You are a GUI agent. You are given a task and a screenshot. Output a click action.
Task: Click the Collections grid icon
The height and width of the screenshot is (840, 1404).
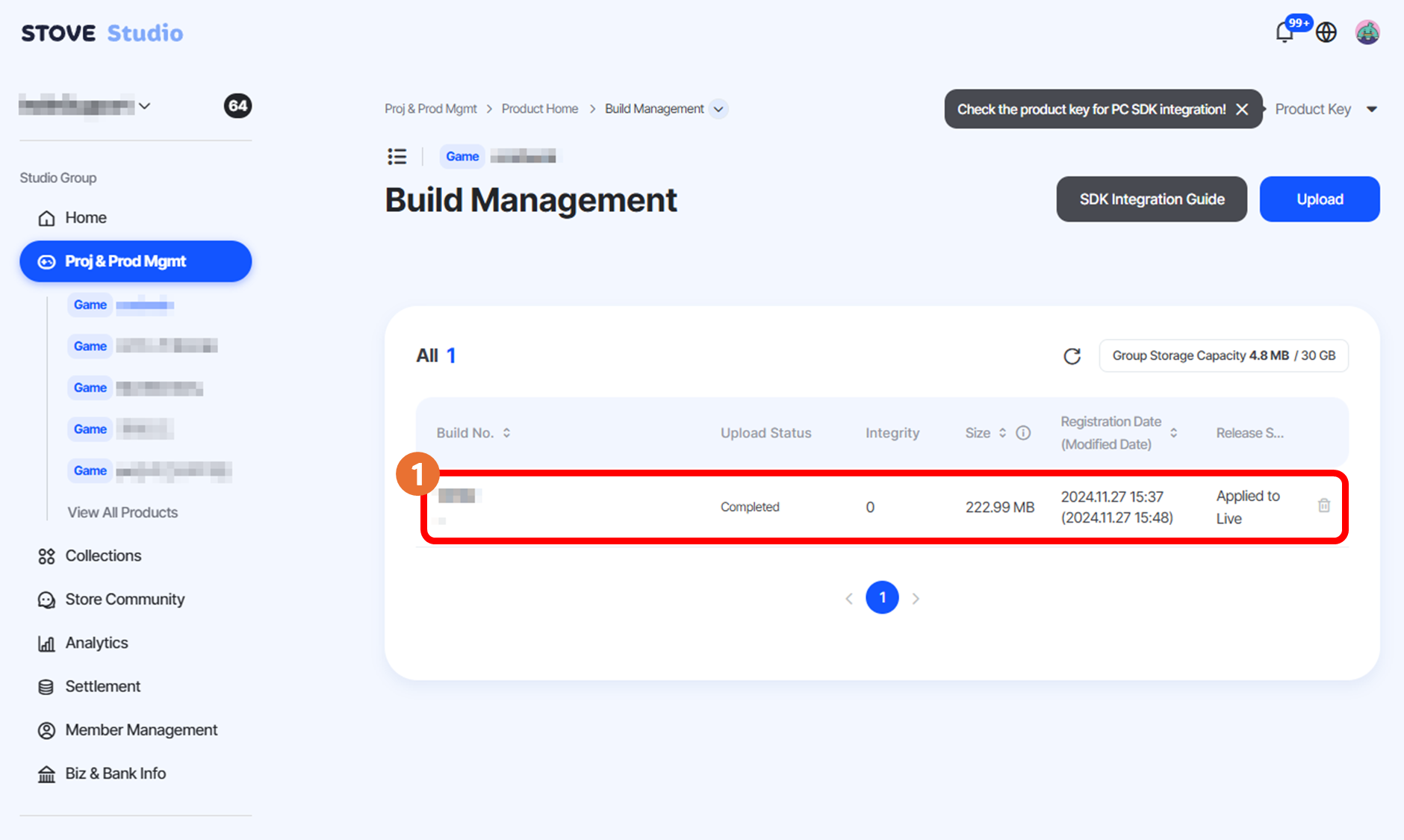(x=46, y=556)
